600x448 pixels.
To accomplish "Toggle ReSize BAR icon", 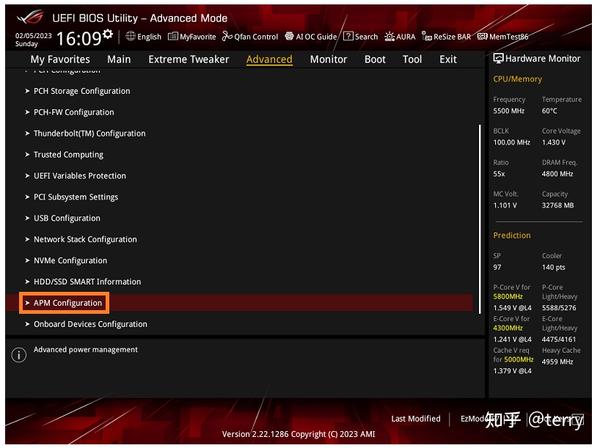I will [x=427, y=36].
